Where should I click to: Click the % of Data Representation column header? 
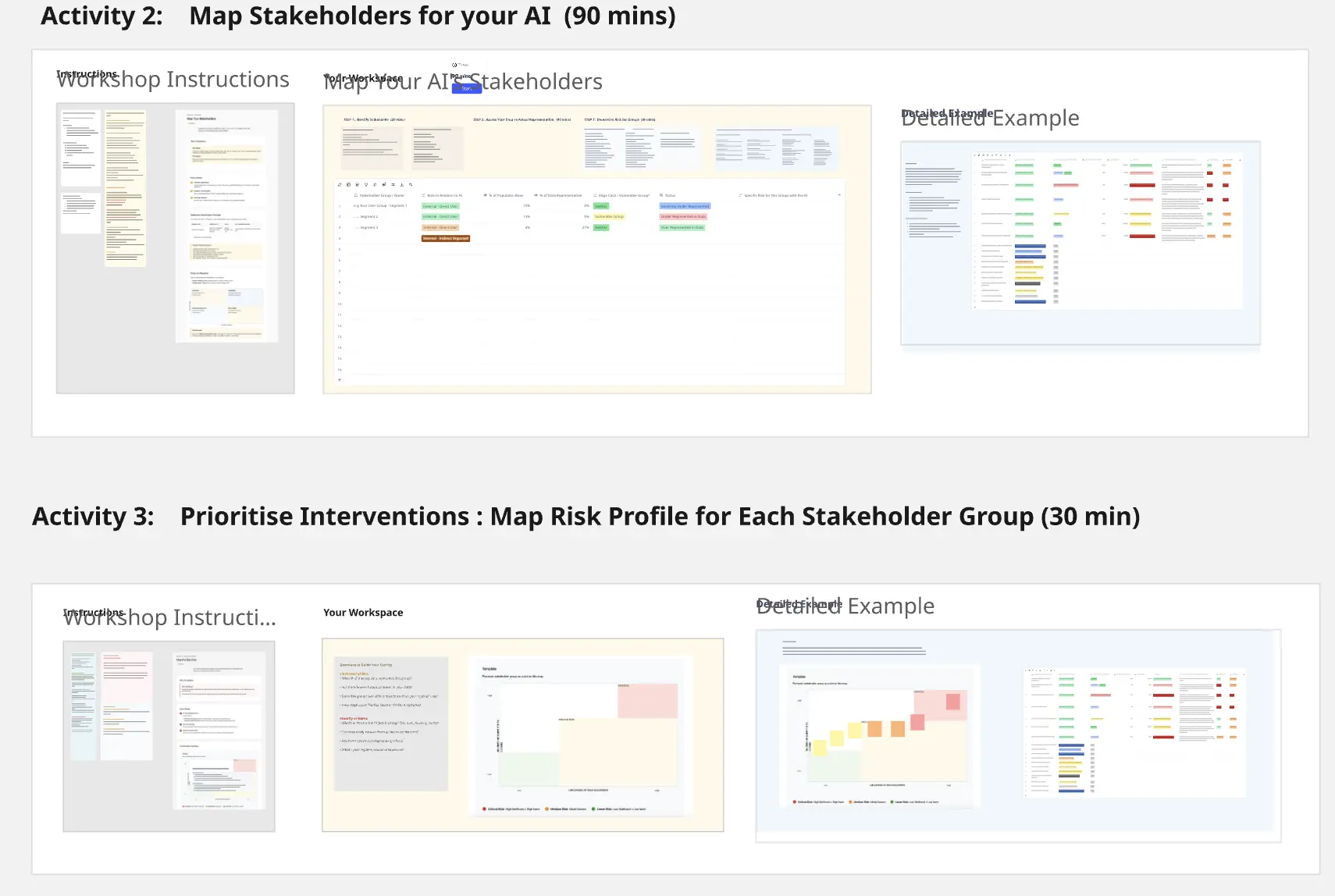[x=557, y=195]
